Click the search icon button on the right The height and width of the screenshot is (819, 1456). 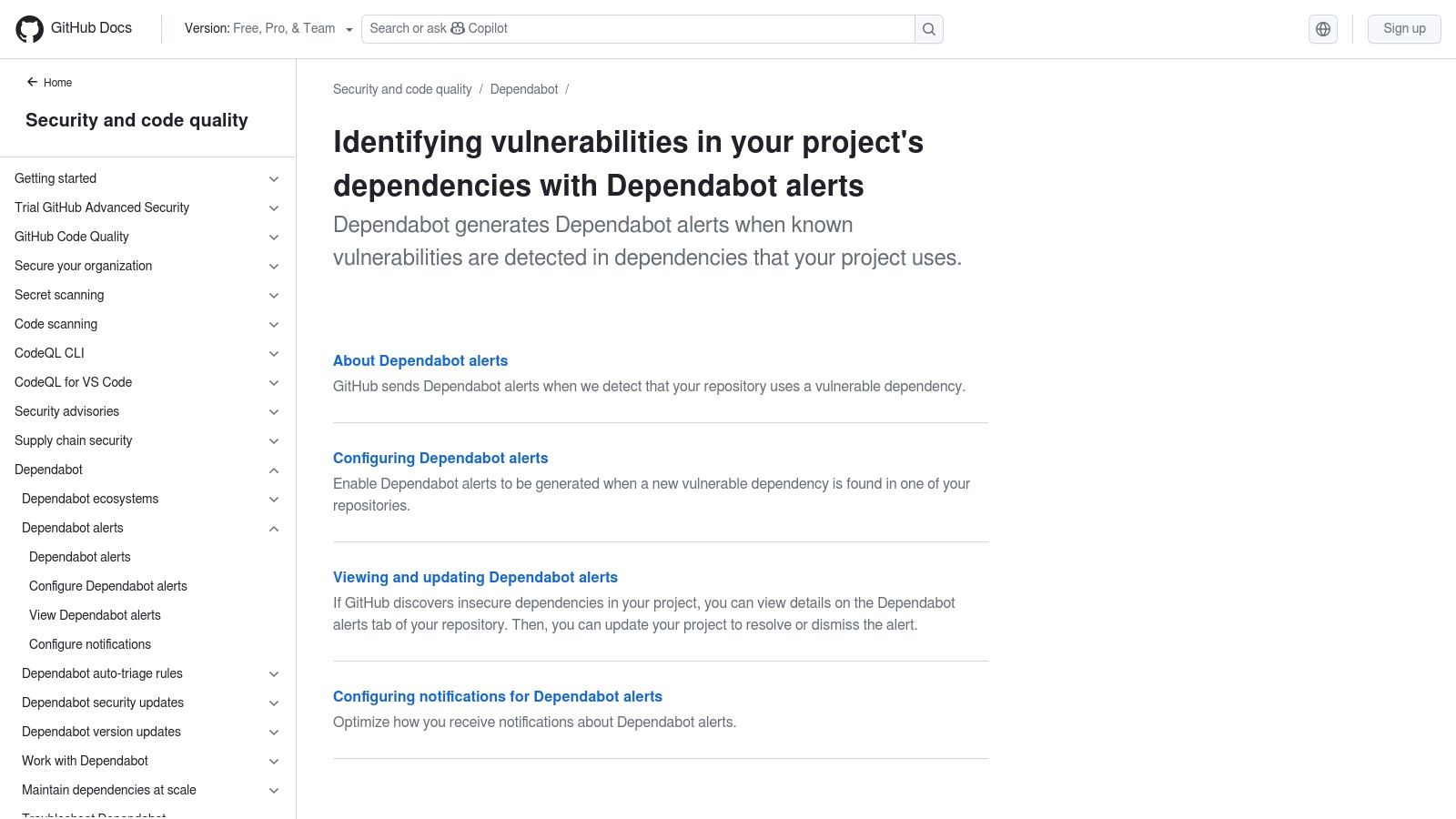coord(928,28)
